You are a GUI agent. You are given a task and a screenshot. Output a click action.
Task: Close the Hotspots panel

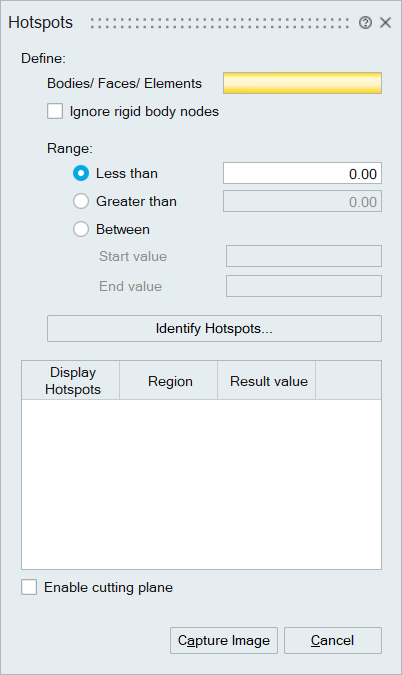coord(385,22)
